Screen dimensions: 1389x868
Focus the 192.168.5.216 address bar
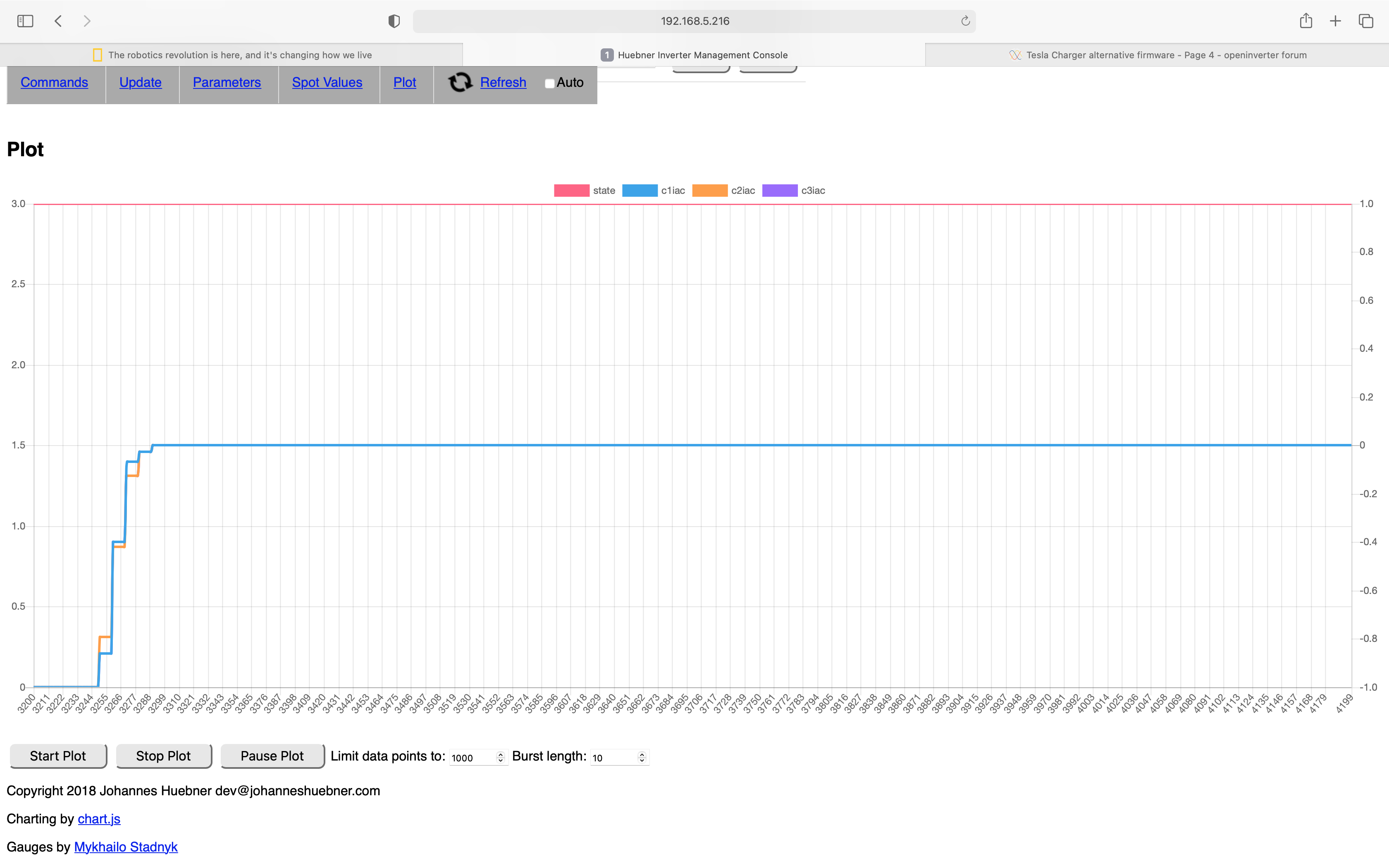click(x=694, y=21)
